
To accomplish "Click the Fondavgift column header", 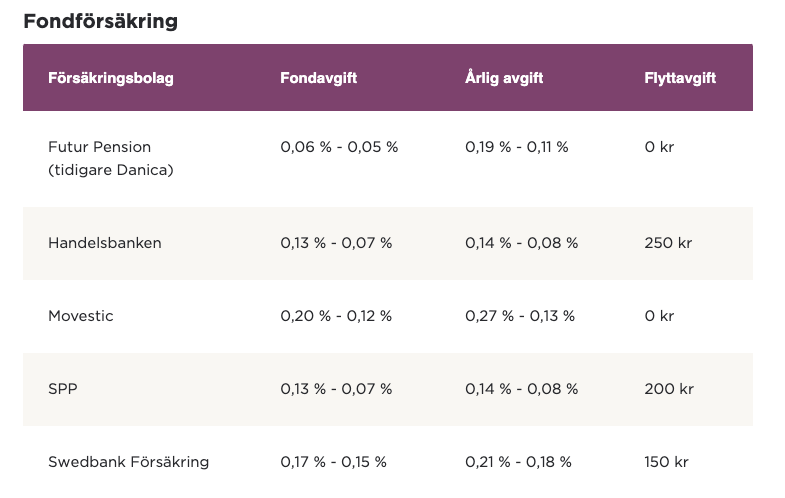I will click(319, 78).
